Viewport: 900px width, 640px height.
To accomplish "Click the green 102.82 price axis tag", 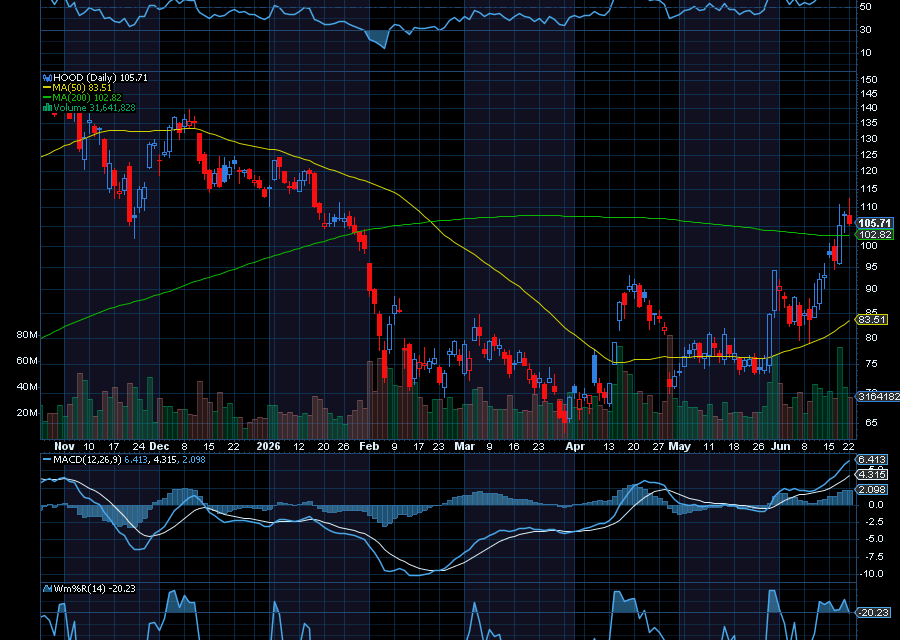I will point(875,234).
